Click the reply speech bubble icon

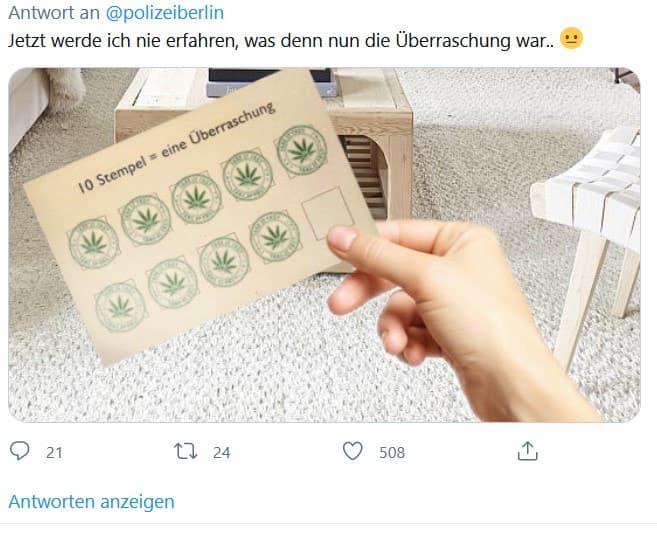coord(19,451)
